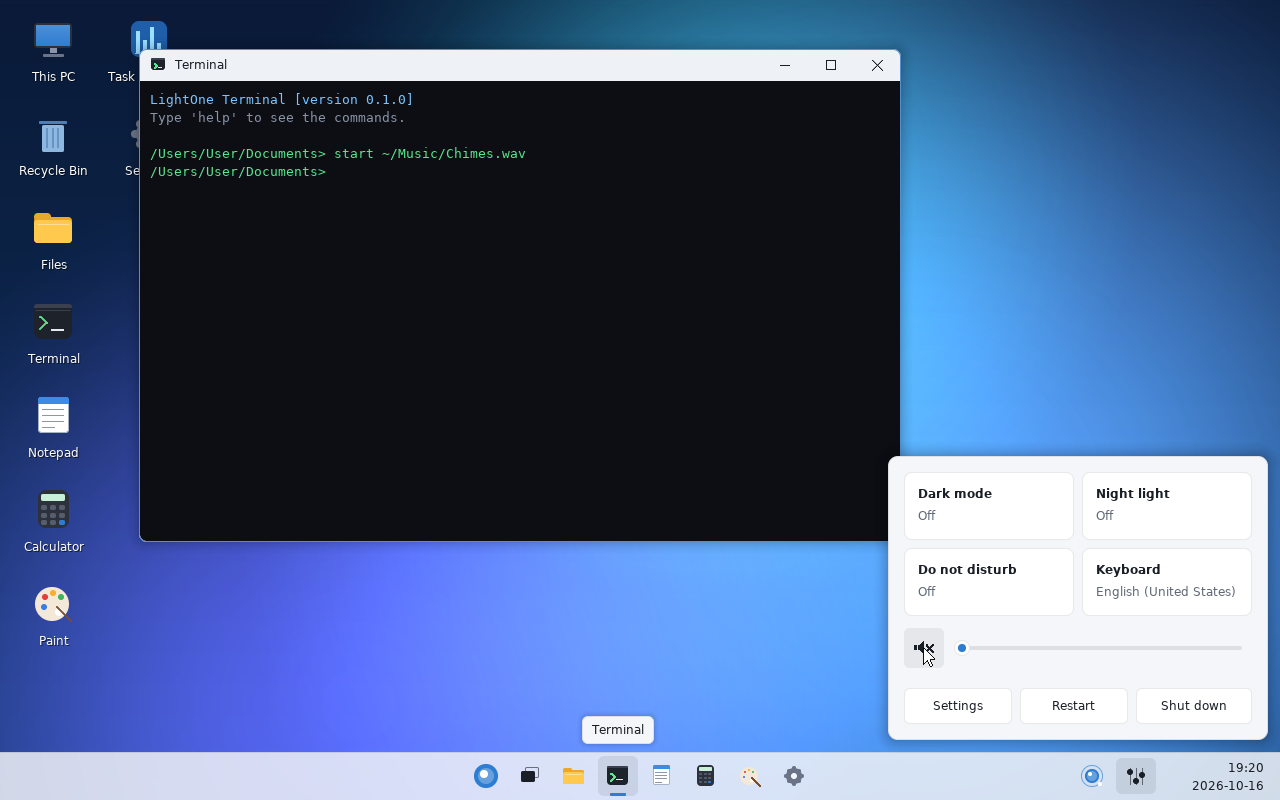Screen dimensions: 1280x800
Task: Click the assistant icon in system tray
Action: [x=1092, y=776]
